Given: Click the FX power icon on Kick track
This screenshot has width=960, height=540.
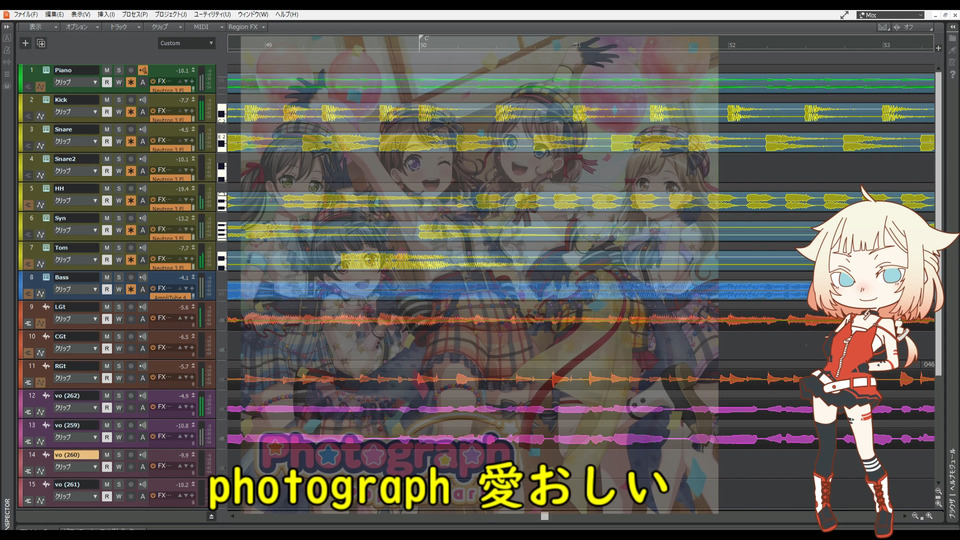Looking at the screenshot, I should tap(153, 111).
